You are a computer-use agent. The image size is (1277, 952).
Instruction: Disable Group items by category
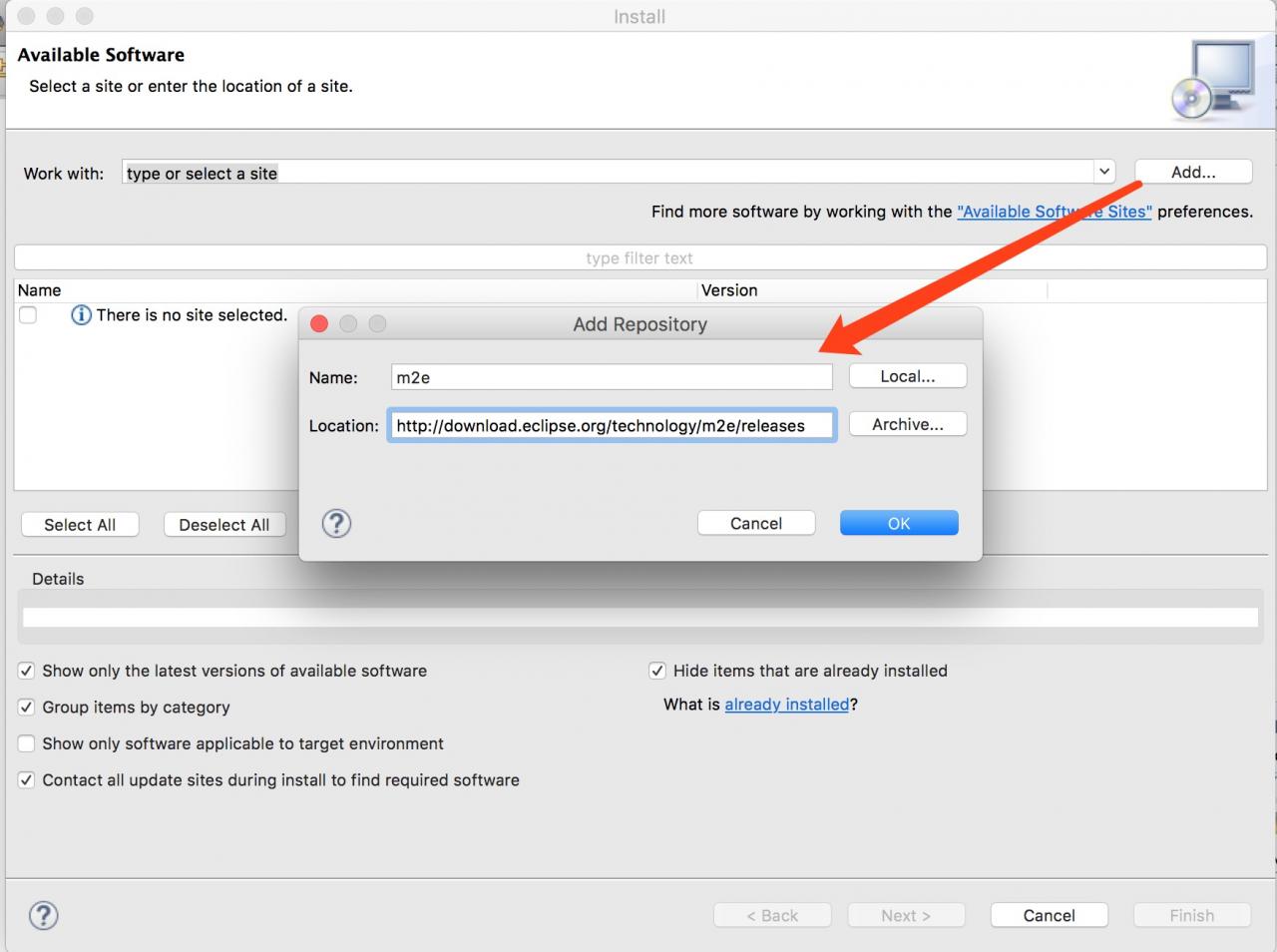click(27, 707)
